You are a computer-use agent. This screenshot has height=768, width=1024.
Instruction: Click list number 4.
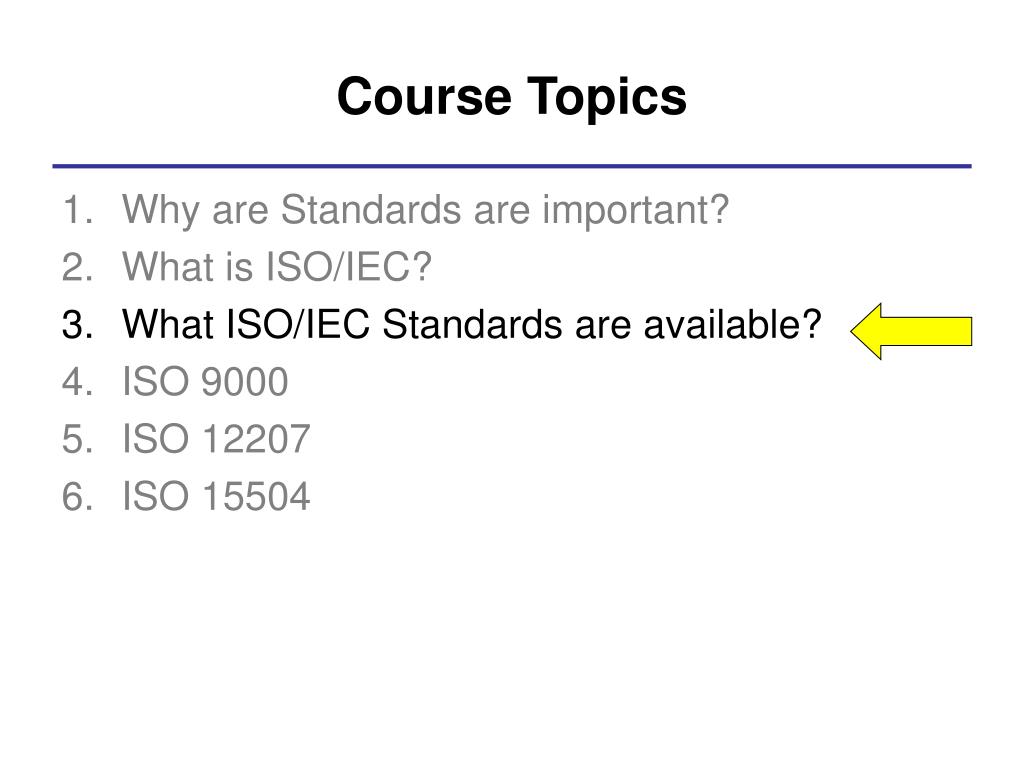pyautogui.click(x=77, y=381)
